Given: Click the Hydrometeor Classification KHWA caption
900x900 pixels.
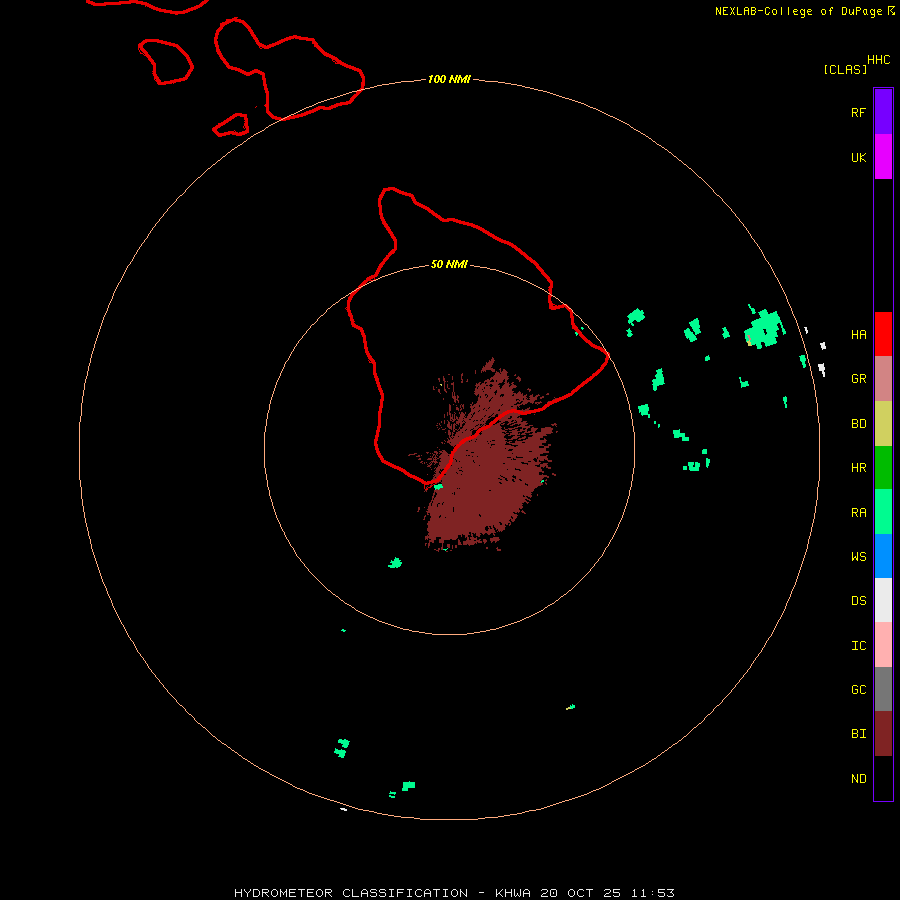Looking at the screenshot, I should point(454,893).
